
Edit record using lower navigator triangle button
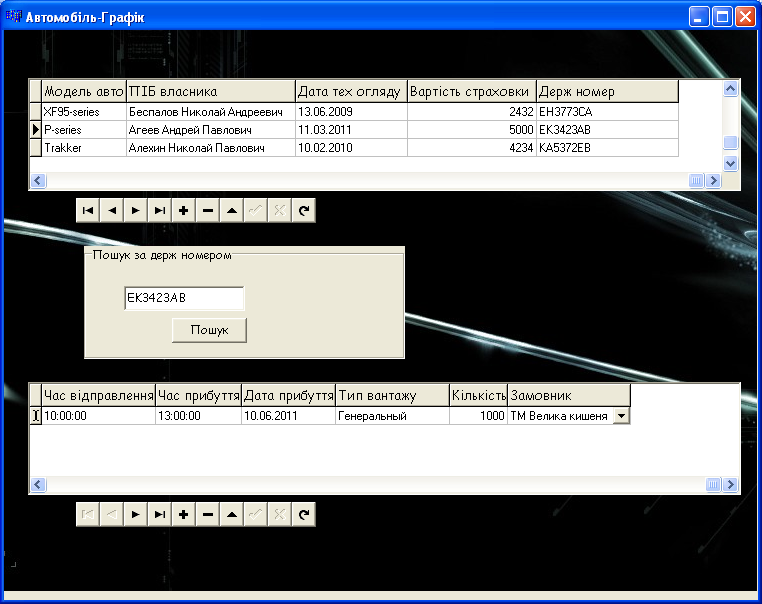(x=231, y=514)
